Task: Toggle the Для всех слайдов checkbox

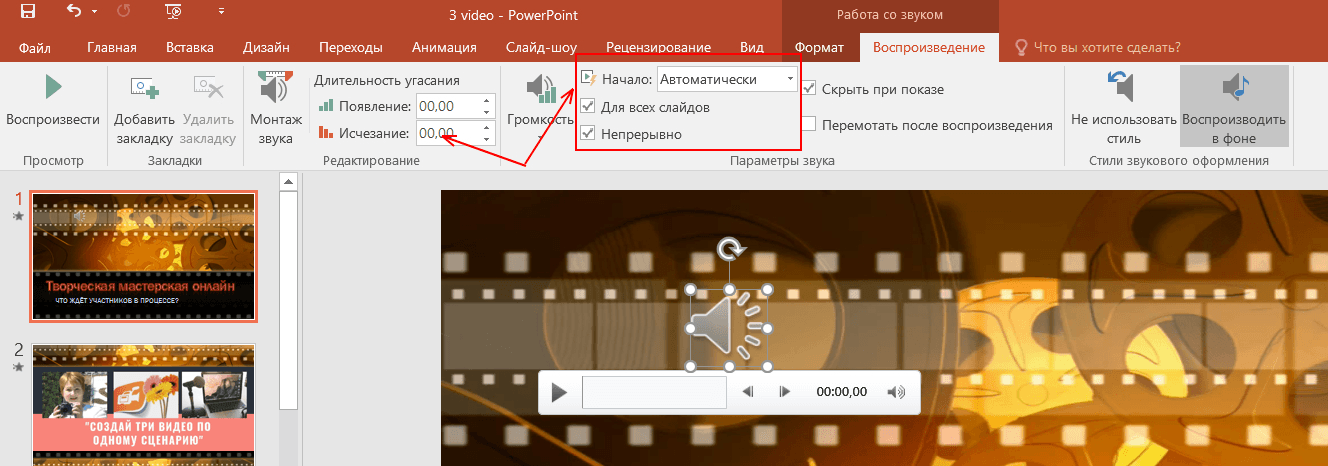Action: click(x=588, y=107)
